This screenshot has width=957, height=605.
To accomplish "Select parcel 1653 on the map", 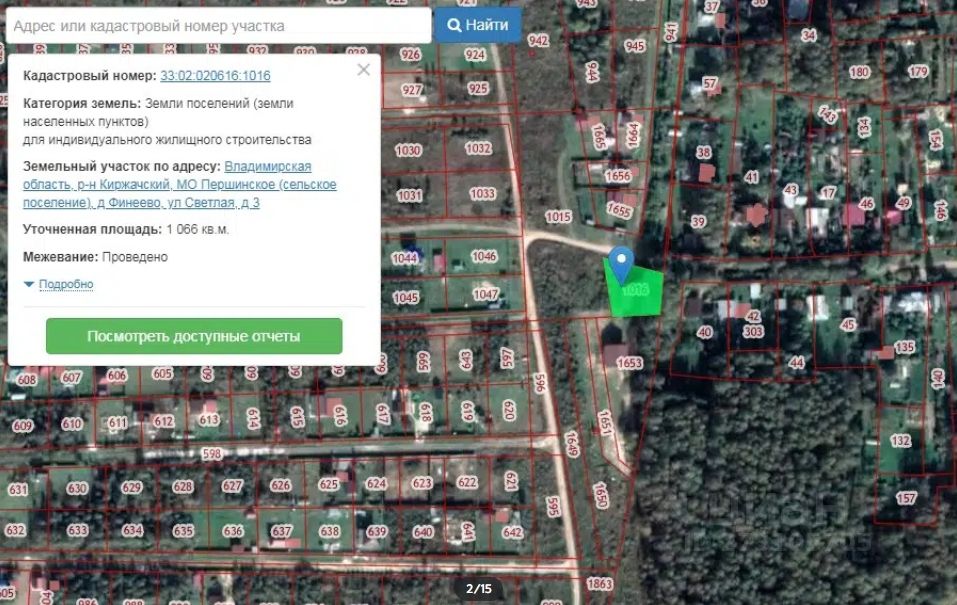I will (x=629, y=363).
